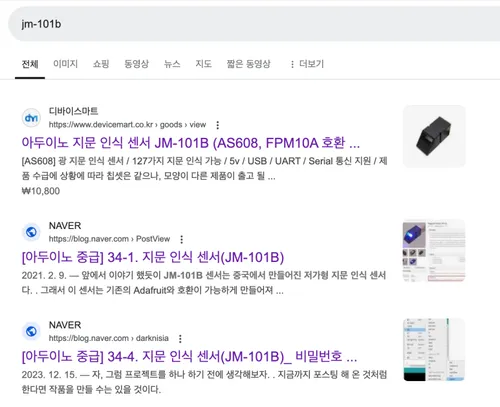Select the 전체 tab
The image size is (500, 407).
[x=30, y=64]
